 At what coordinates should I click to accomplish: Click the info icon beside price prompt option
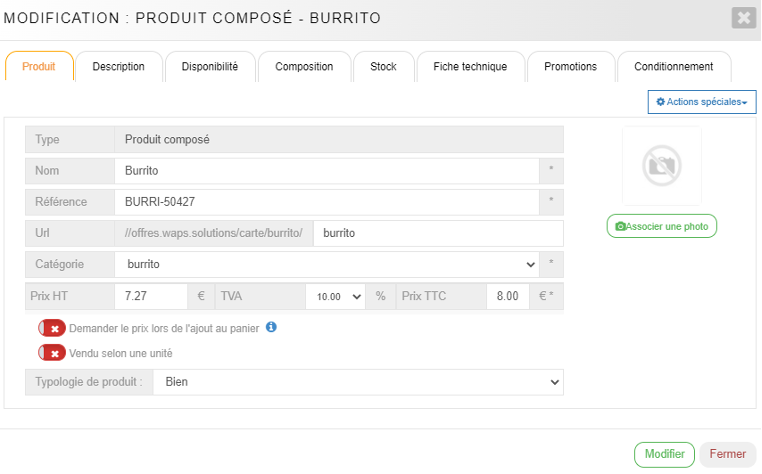click(271, 327)
